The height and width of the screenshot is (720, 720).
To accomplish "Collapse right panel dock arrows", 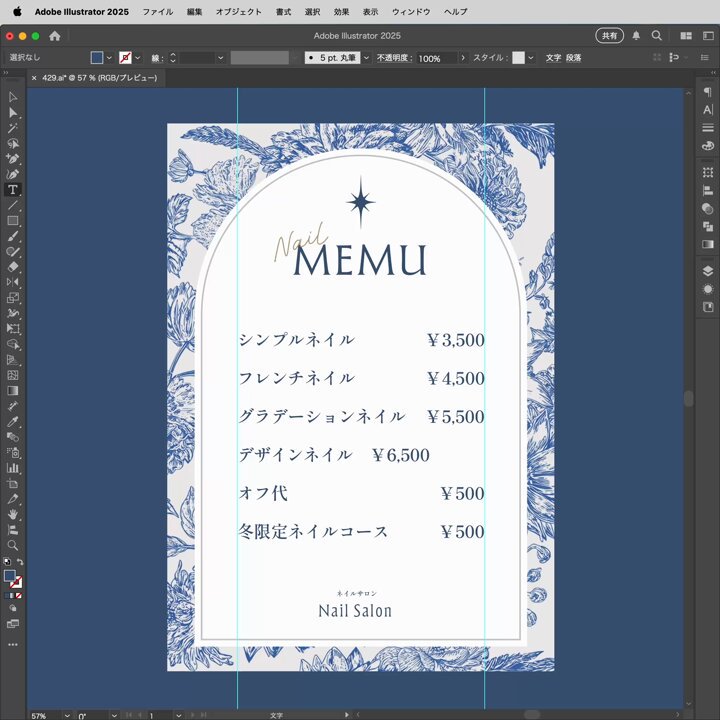I will (x=713, y=73).
